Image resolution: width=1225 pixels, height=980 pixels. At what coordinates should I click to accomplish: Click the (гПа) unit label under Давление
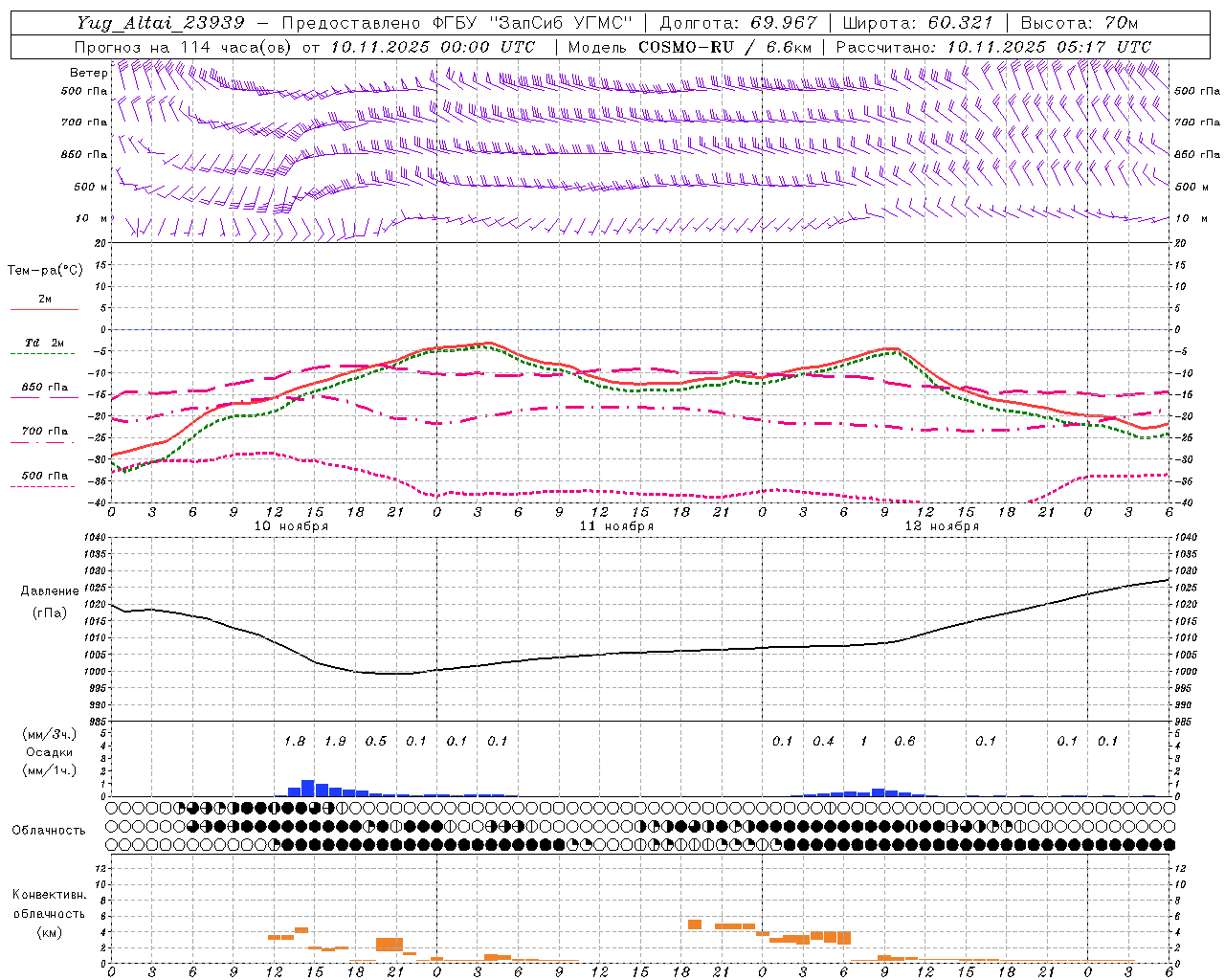[x=50, y=613]
